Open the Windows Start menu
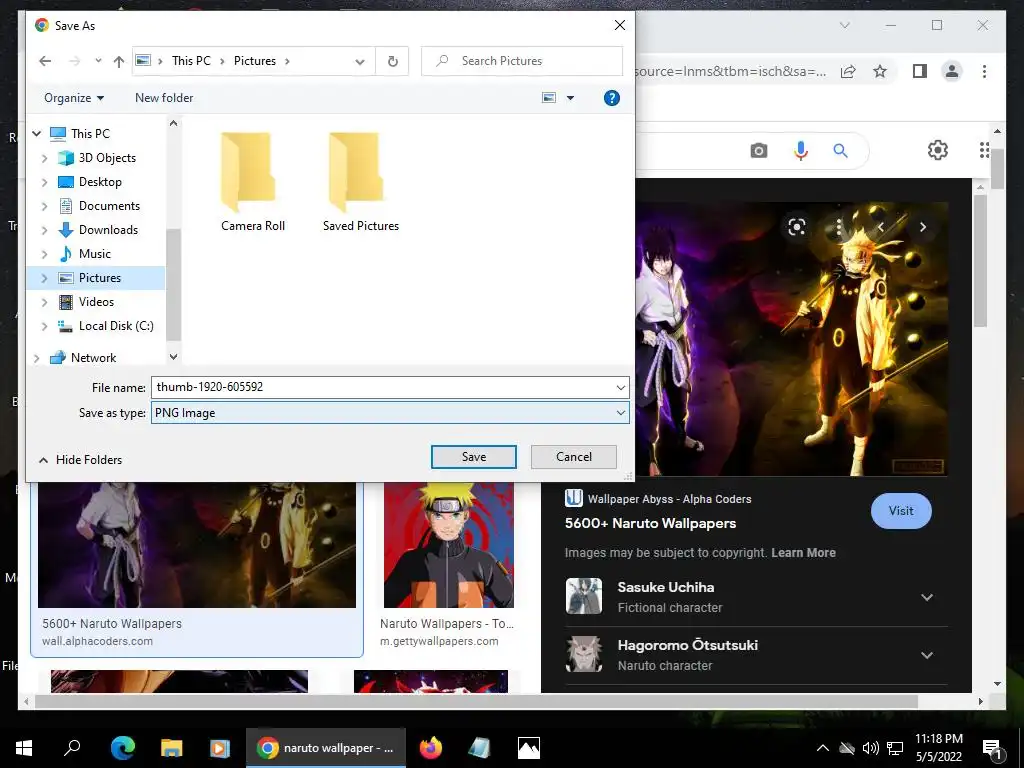This screenshot has width=1024, height=768. (x=24, y=748)
